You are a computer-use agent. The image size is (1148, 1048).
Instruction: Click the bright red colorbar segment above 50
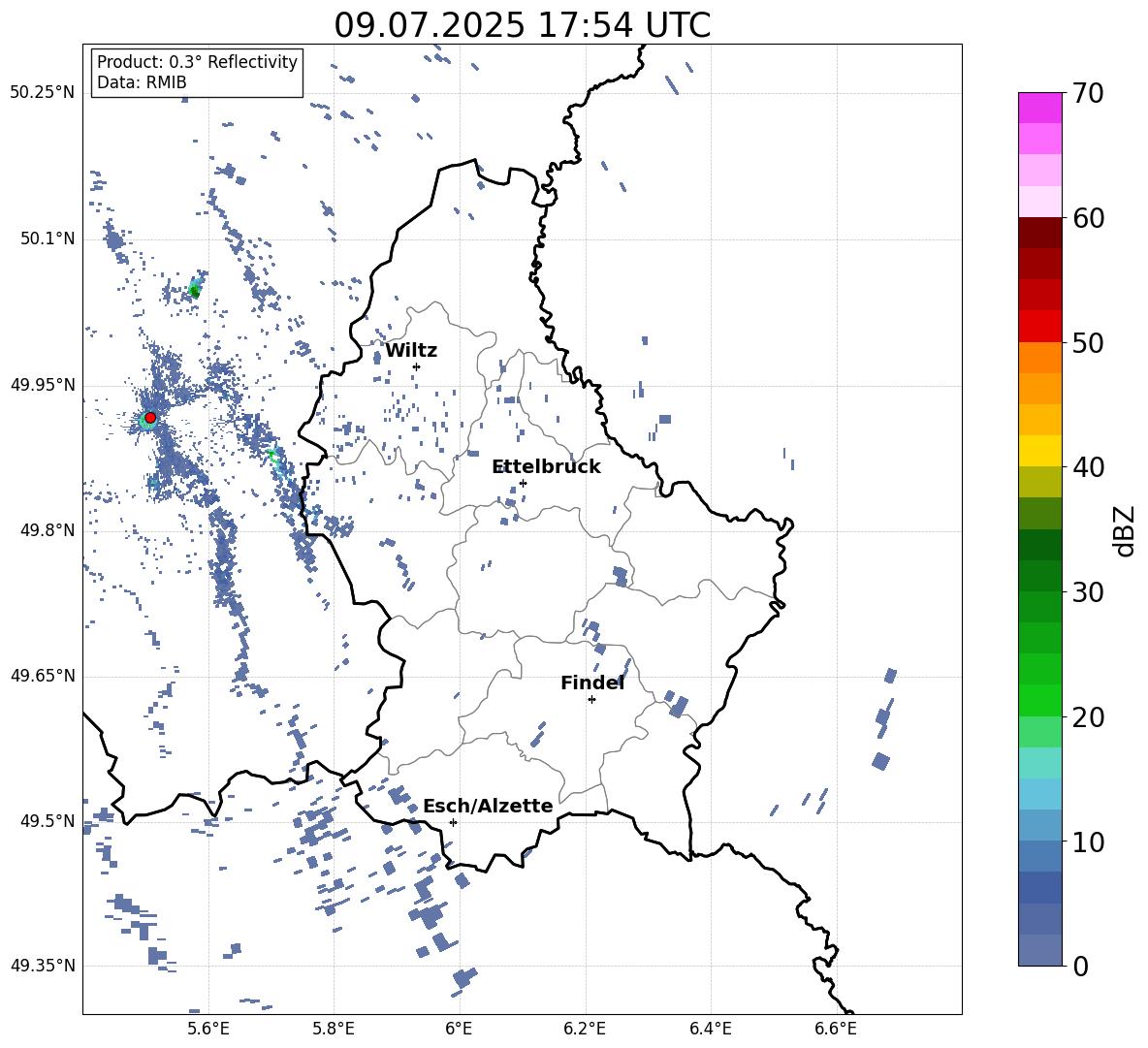point(1040,327)
